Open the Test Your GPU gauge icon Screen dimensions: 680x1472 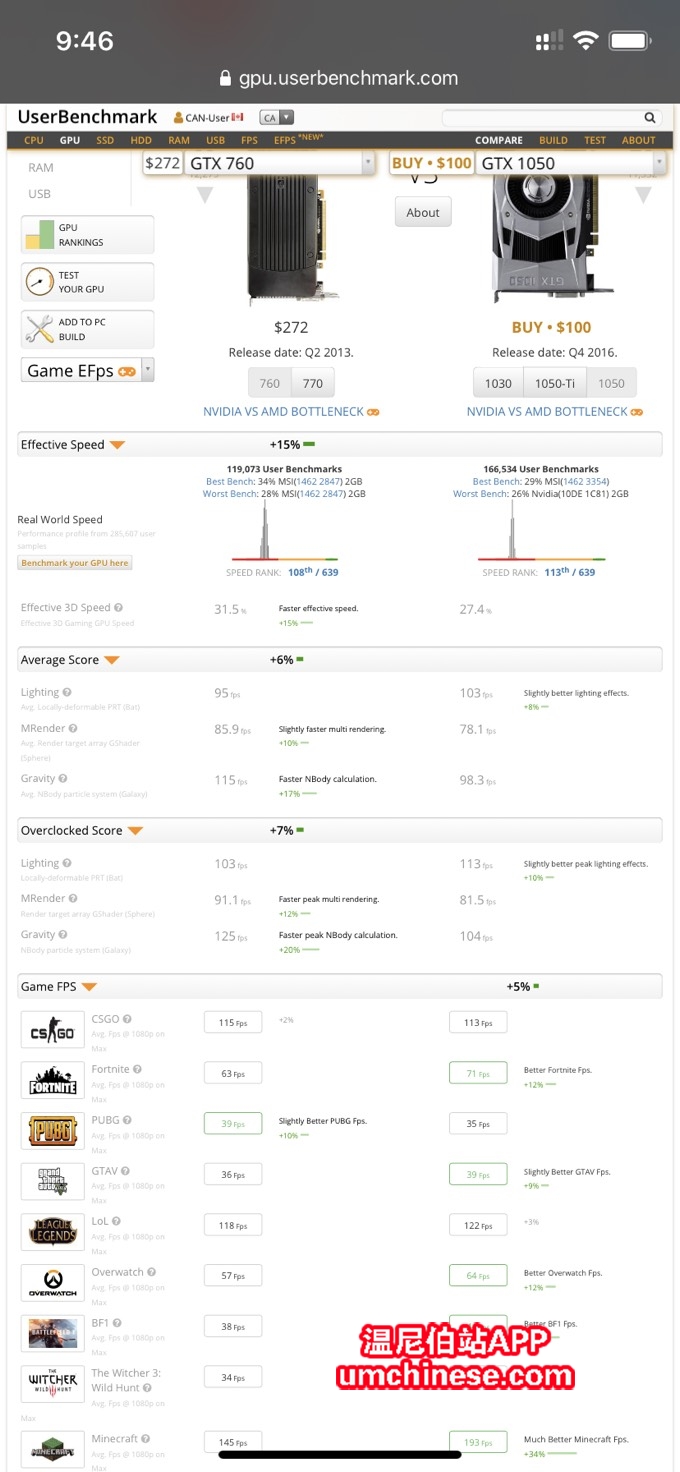pos(39,282)
